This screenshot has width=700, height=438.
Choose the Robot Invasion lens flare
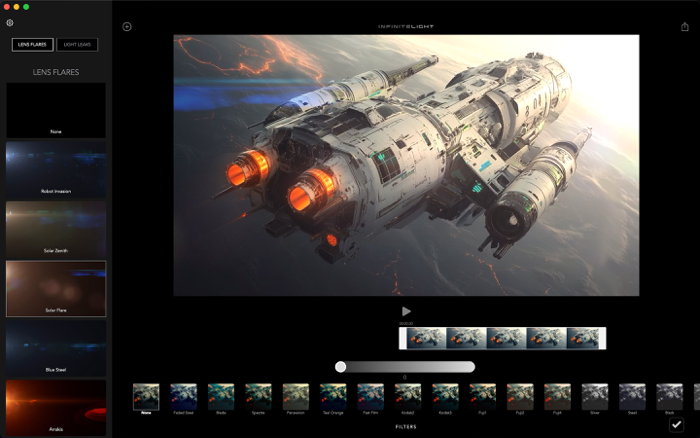(56, 170)
